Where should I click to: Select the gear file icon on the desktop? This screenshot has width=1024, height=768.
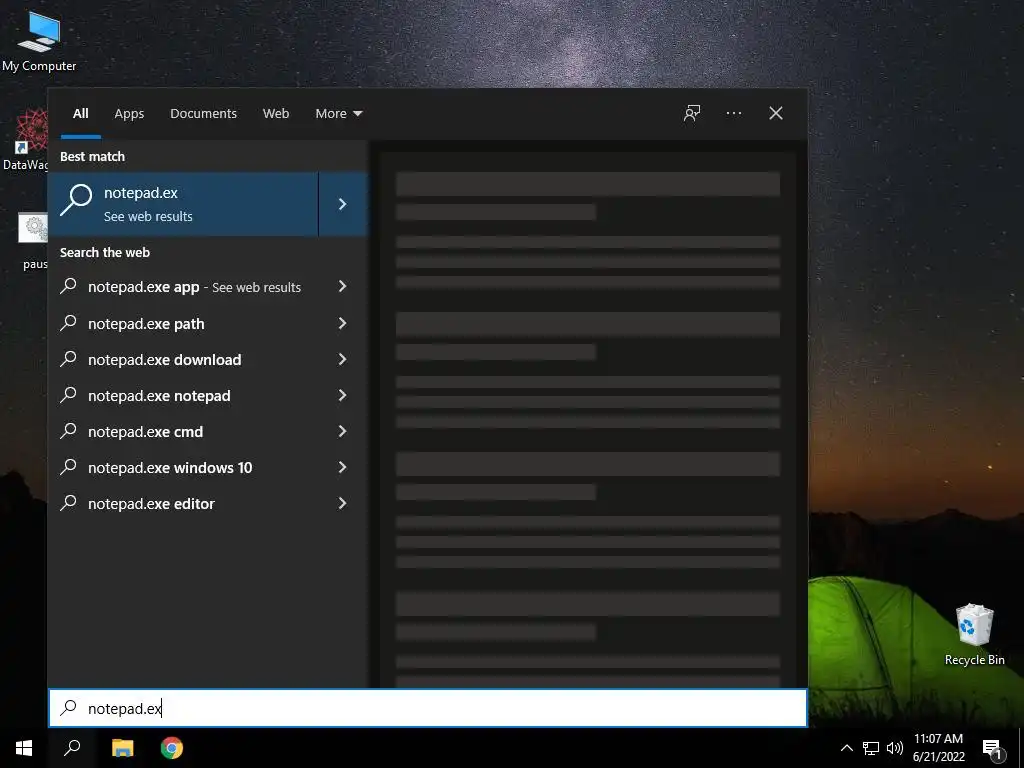point(33,229)
